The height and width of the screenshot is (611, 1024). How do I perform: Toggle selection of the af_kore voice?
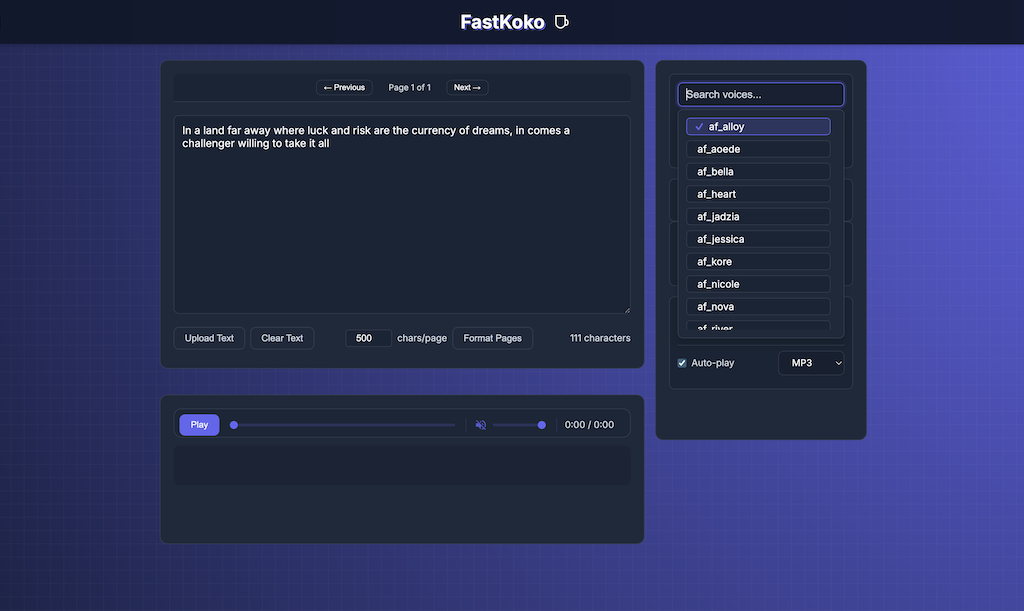[x=757, y=261]
